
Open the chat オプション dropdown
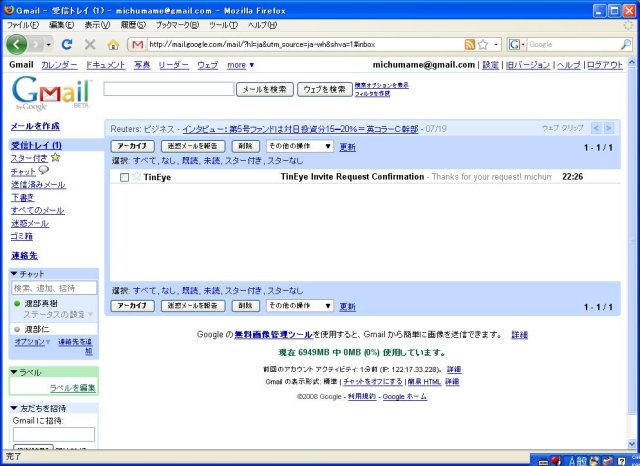[x=32, y=342]
